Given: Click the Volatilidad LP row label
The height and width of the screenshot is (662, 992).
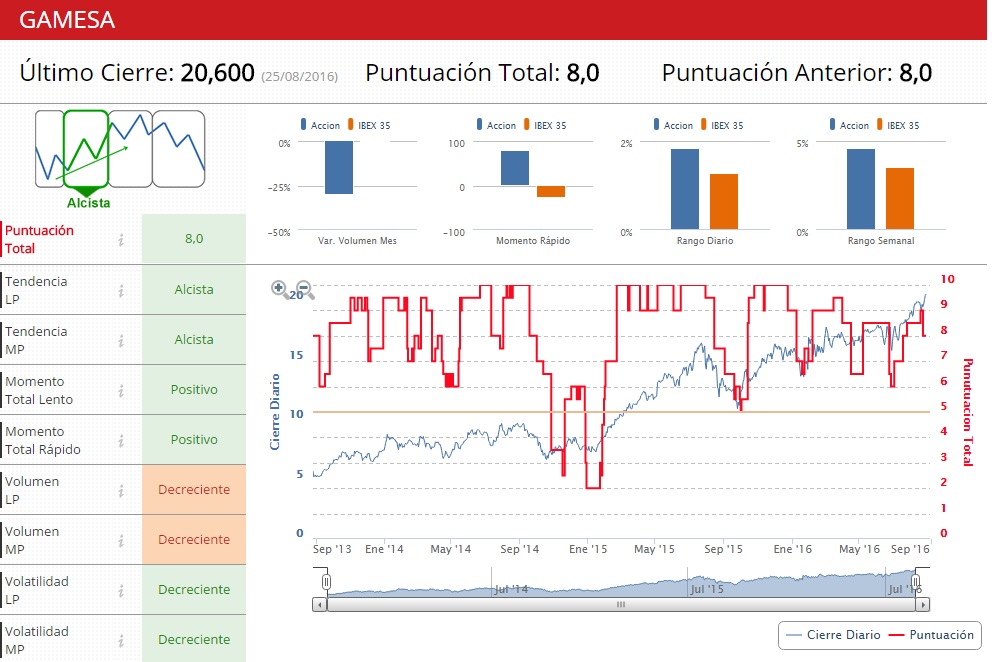Looking at the screenshot, I should (37, 590).
